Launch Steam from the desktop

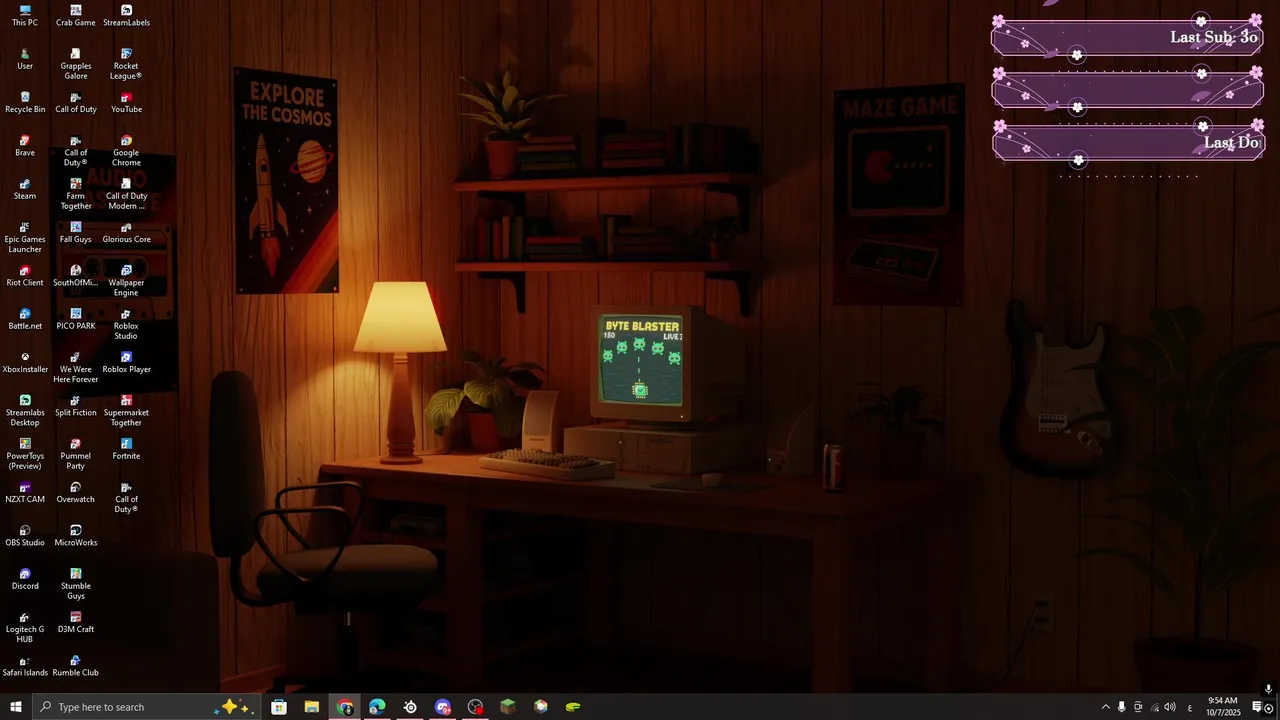[x=25, y=189]
